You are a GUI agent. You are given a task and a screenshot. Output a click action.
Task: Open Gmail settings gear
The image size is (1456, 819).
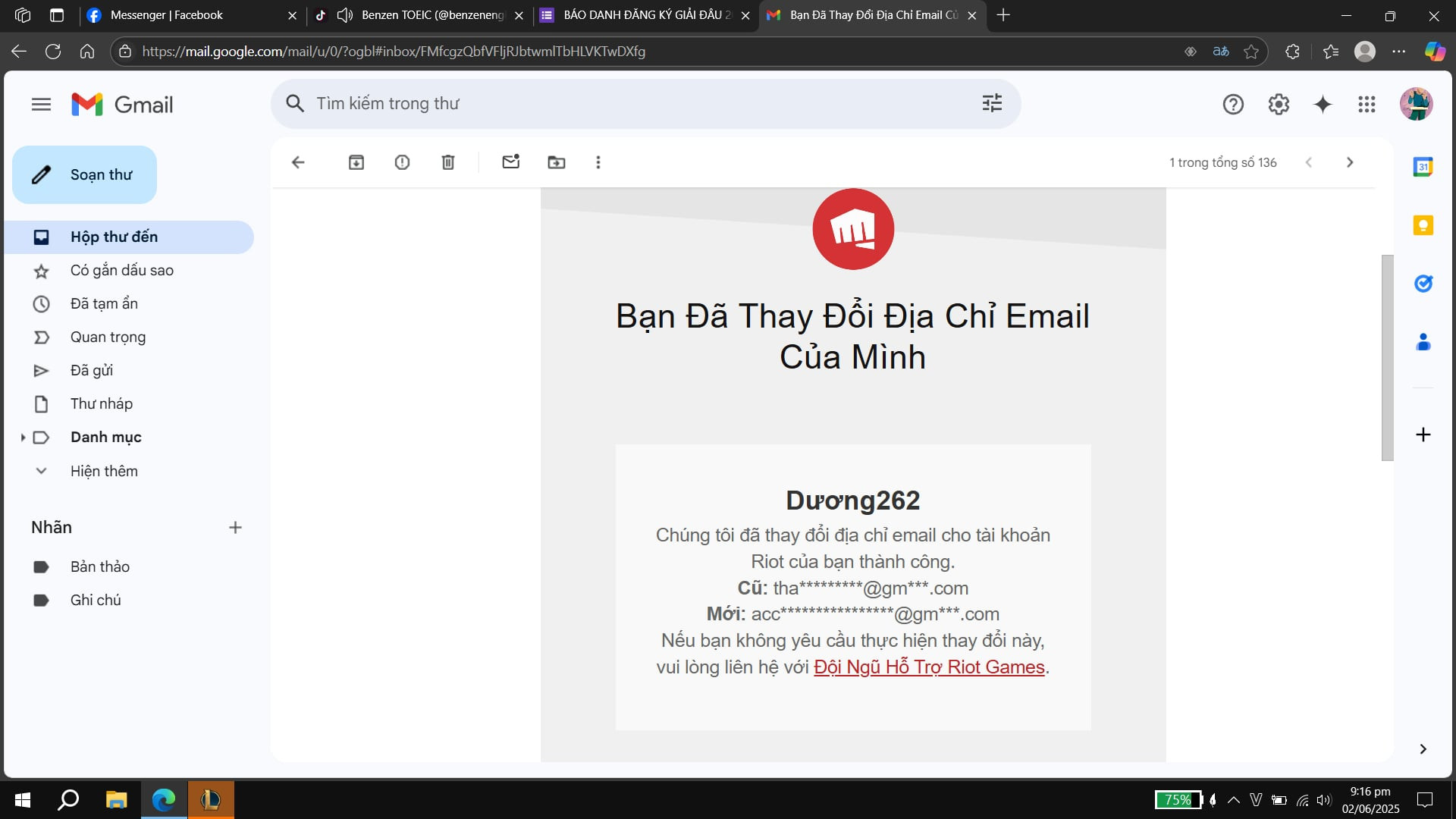1279,105
